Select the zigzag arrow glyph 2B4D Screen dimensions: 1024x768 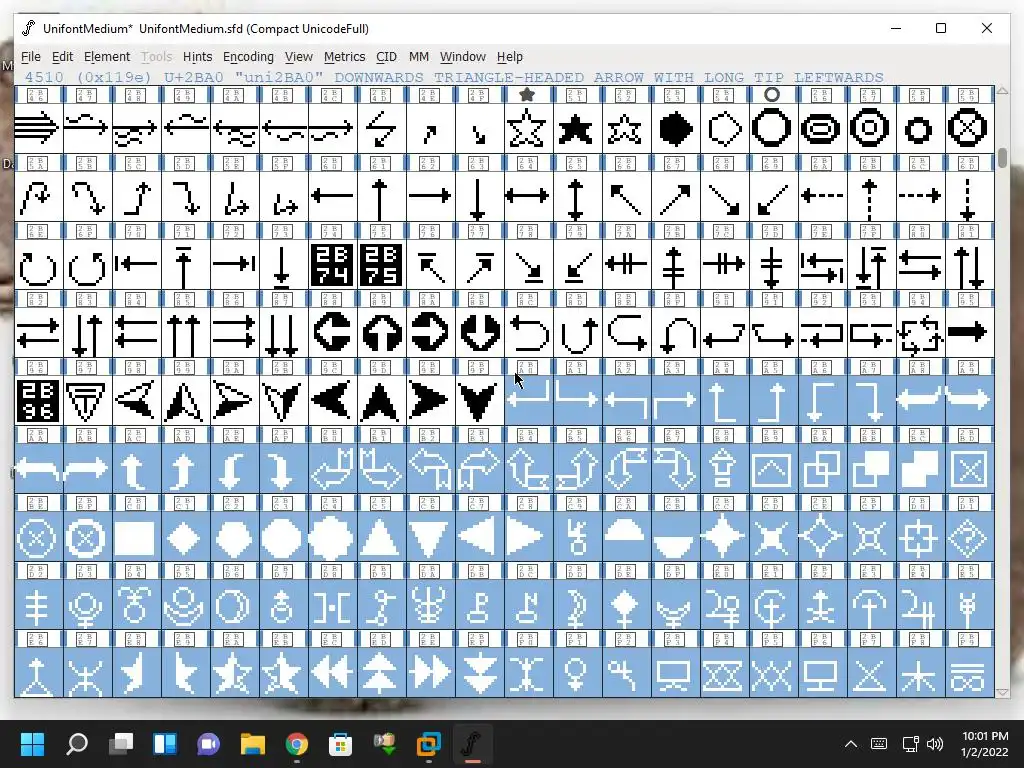tap(381, 128)
